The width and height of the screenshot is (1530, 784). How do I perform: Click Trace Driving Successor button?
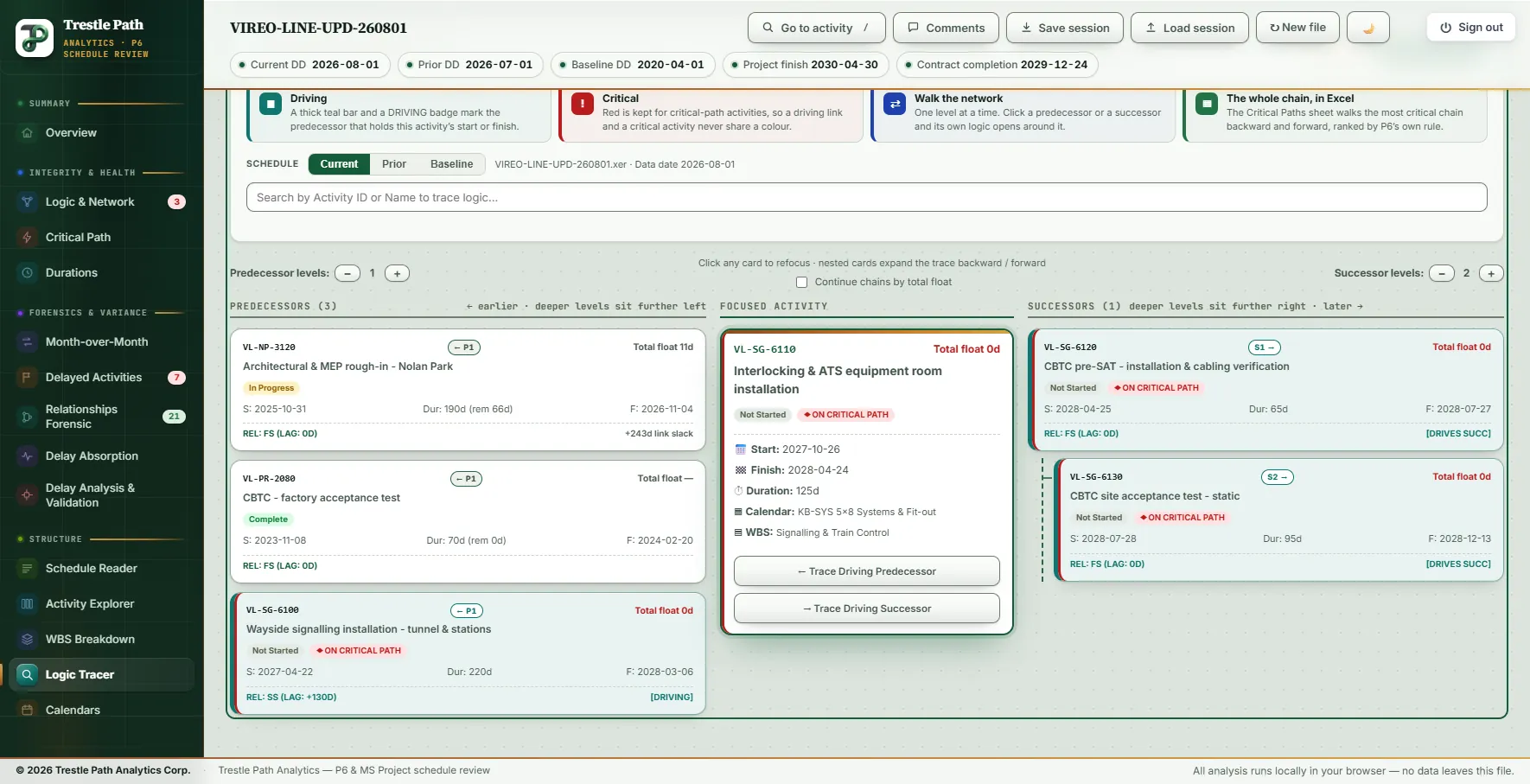(x=867, y=609)
